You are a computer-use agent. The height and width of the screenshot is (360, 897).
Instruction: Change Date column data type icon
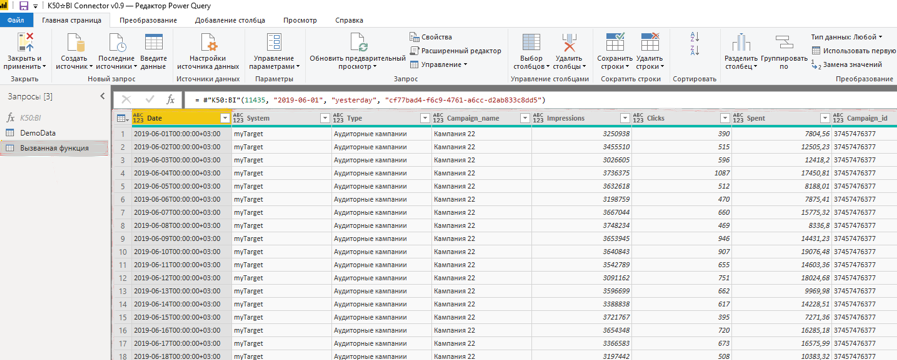point(138,118)
